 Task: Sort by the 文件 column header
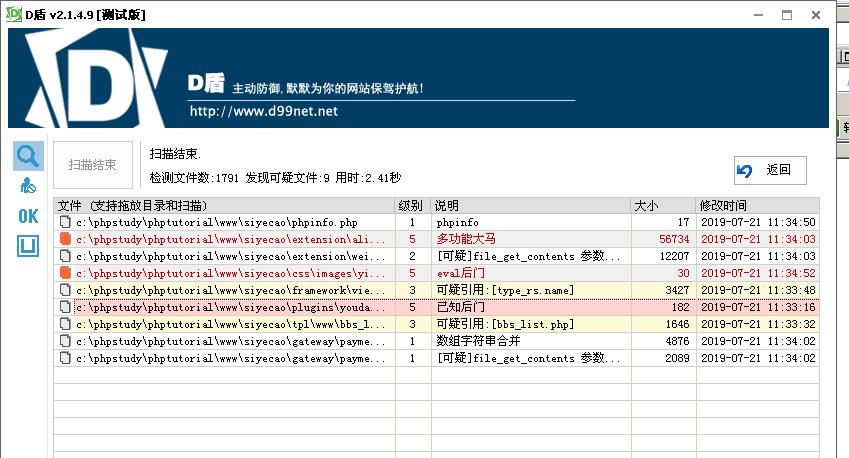[224, 206]
